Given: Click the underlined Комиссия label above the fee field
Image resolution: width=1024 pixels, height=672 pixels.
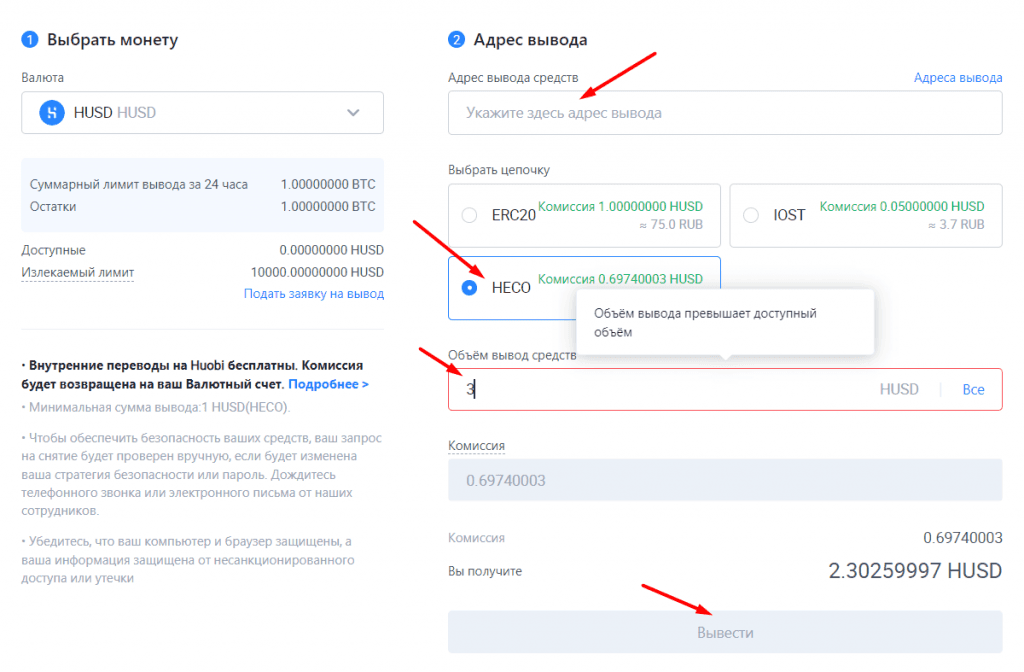Looking at the screenshot, I should pos(476,446).
